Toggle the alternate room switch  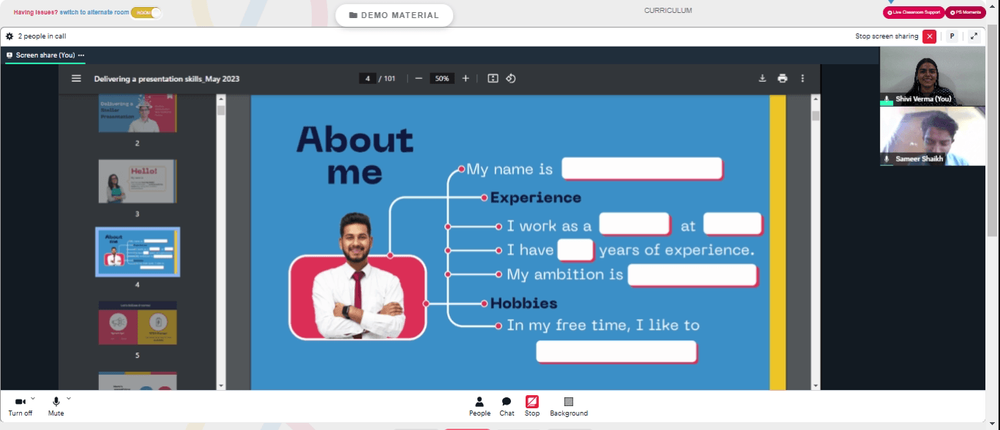click(x=146, y=12)
